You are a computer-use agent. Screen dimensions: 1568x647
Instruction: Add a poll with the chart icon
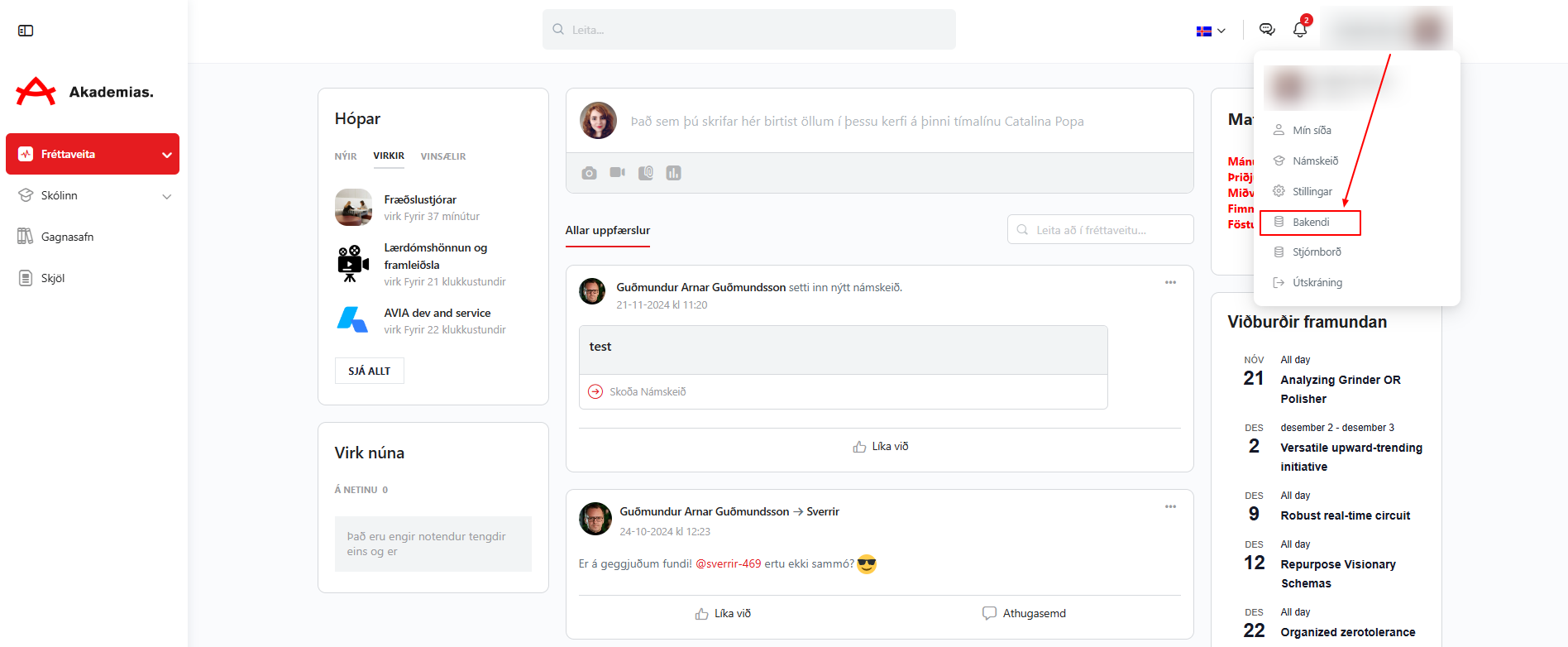tap(674, 173)
